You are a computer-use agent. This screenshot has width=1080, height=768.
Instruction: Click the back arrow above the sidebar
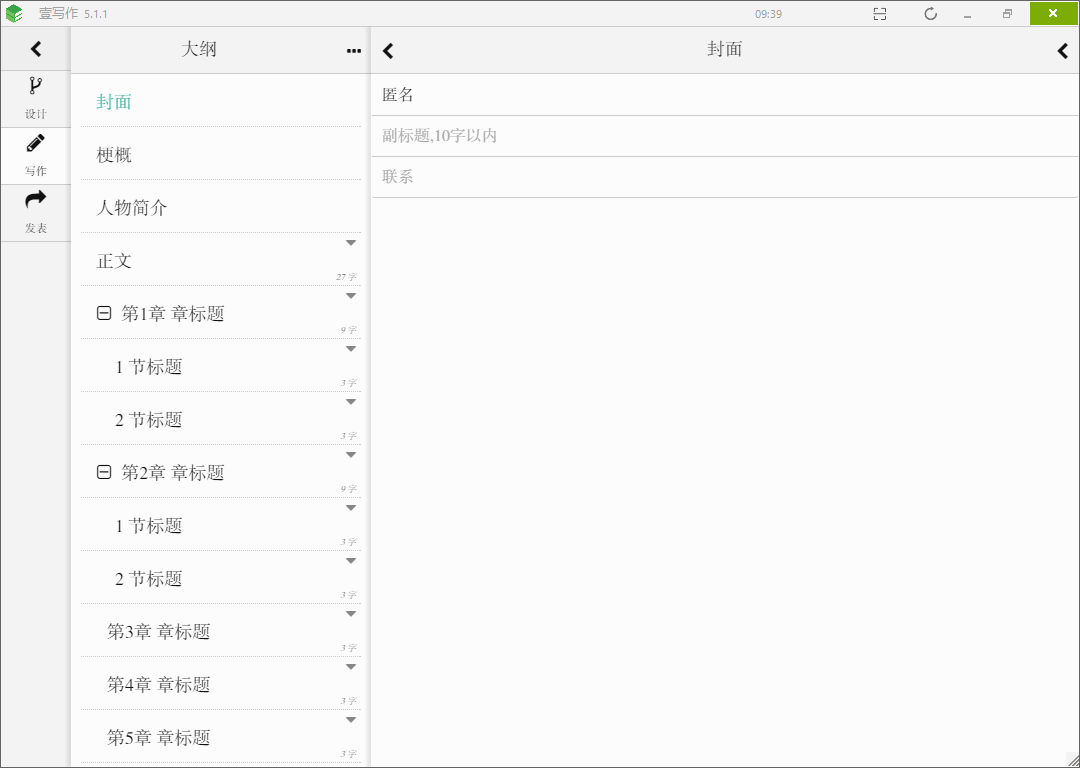[36, 48]
